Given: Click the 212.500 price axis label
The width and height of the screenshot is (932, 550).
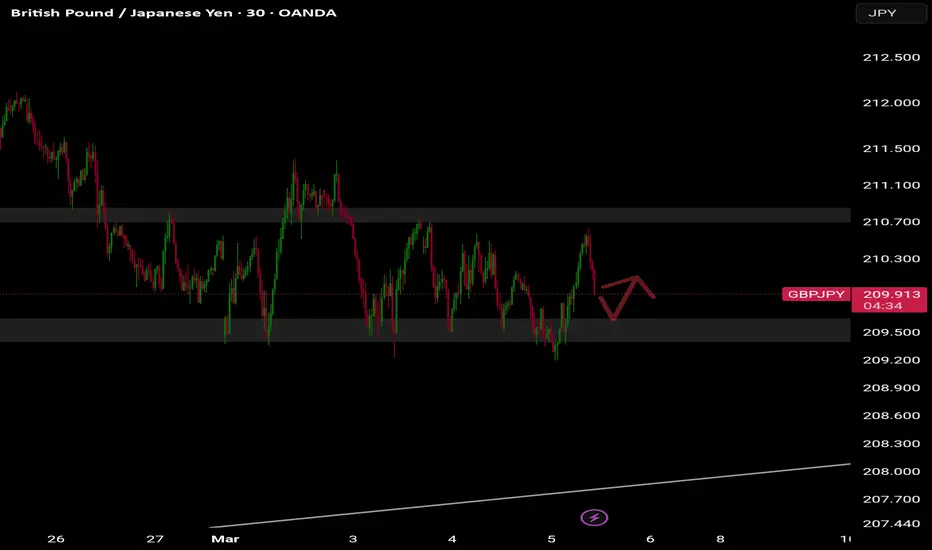Looking at the screenshot, I should pyautogui.click(x=891, y=58).
